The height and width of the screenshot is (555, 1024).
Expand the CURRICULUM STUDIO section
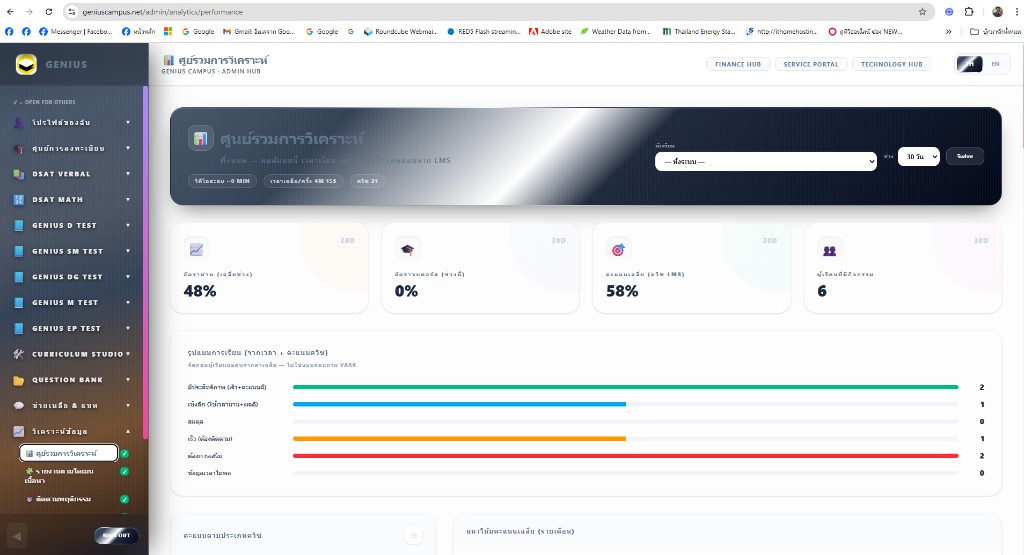[128, 354]
